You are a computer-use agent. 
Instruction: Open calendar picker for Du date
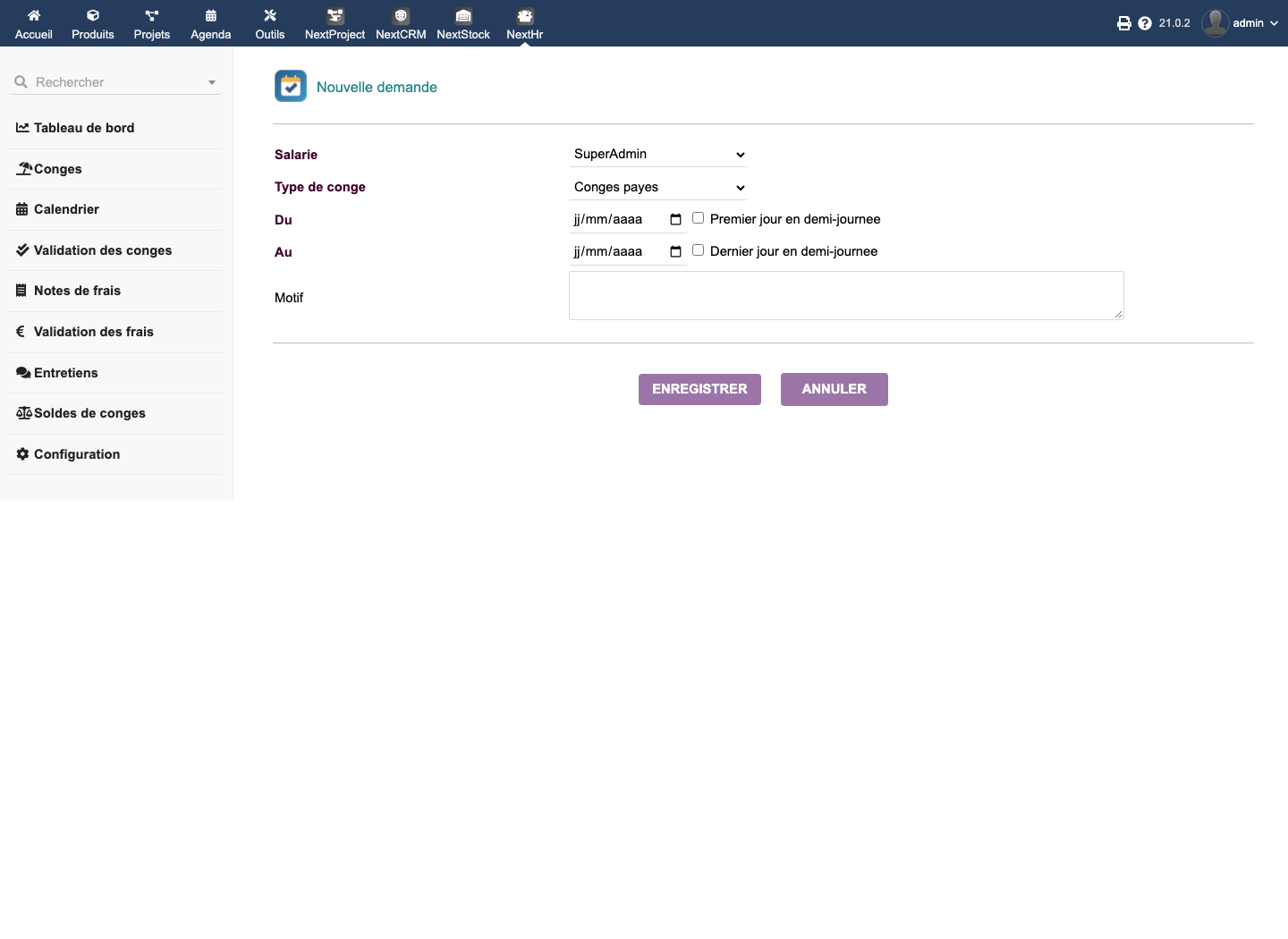[675, 219]
